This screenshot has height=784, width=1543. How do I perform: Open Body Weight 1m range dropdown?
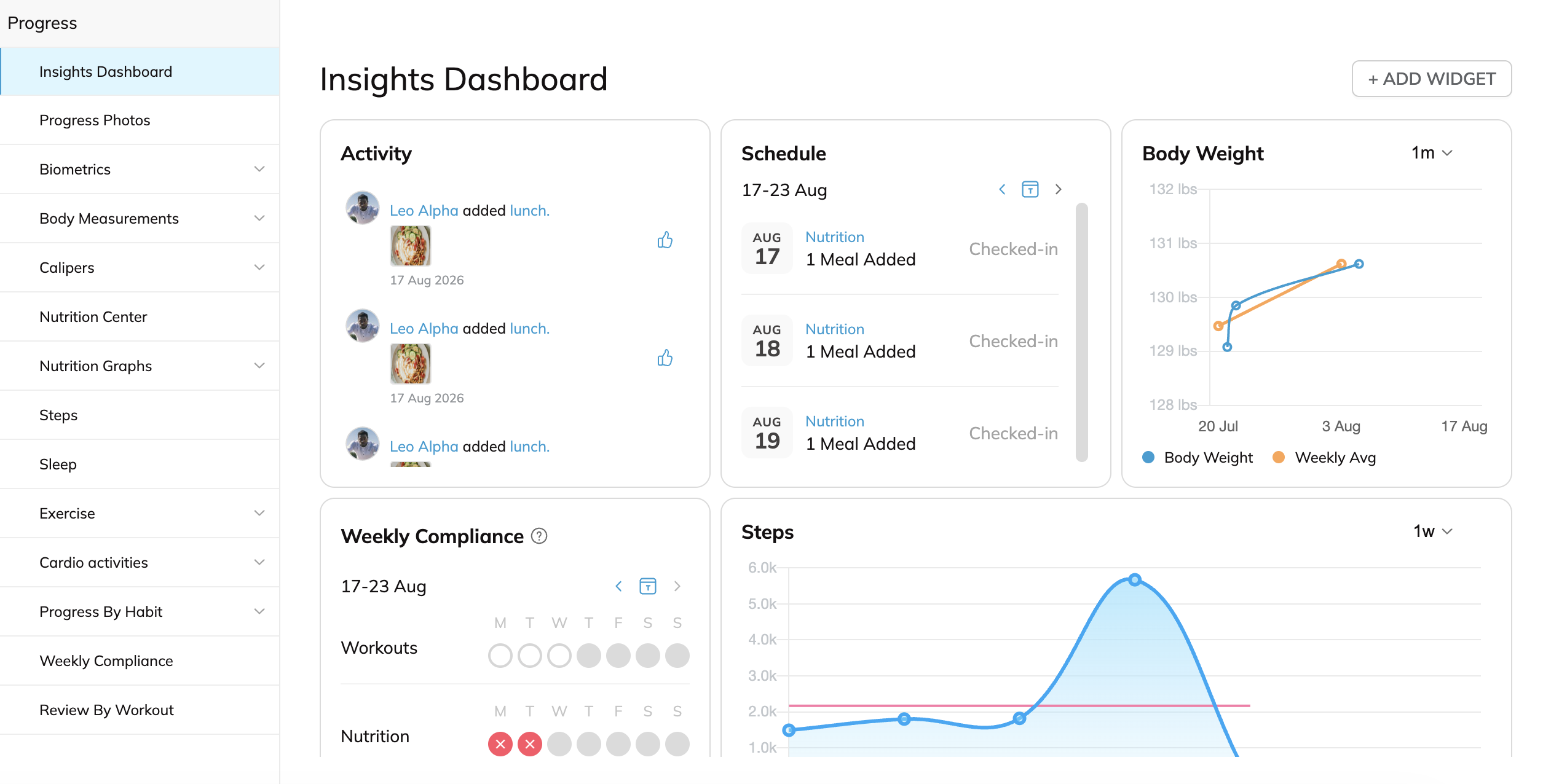pyautogui.click(x=1432, y=153)
